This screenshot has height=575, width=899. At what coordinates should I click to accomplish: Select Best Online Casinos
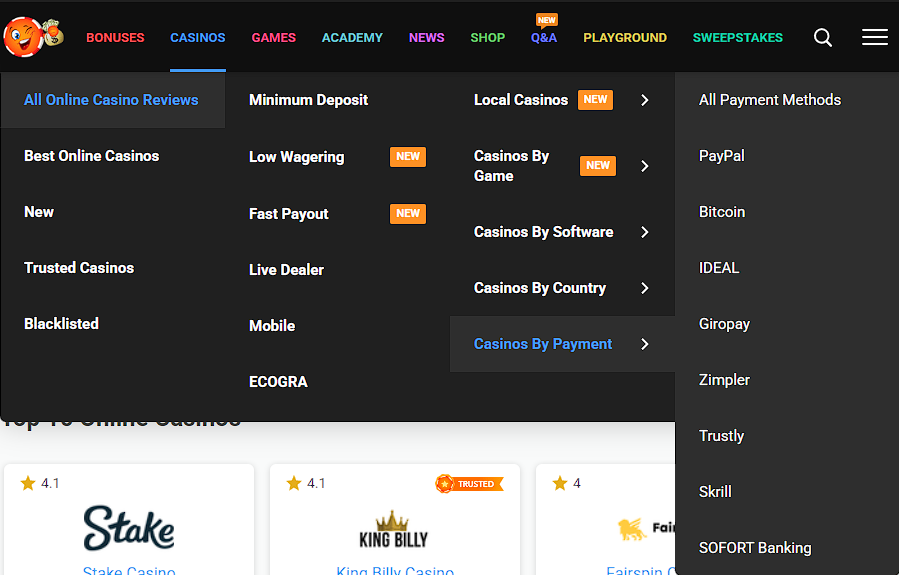coord(92,156)
